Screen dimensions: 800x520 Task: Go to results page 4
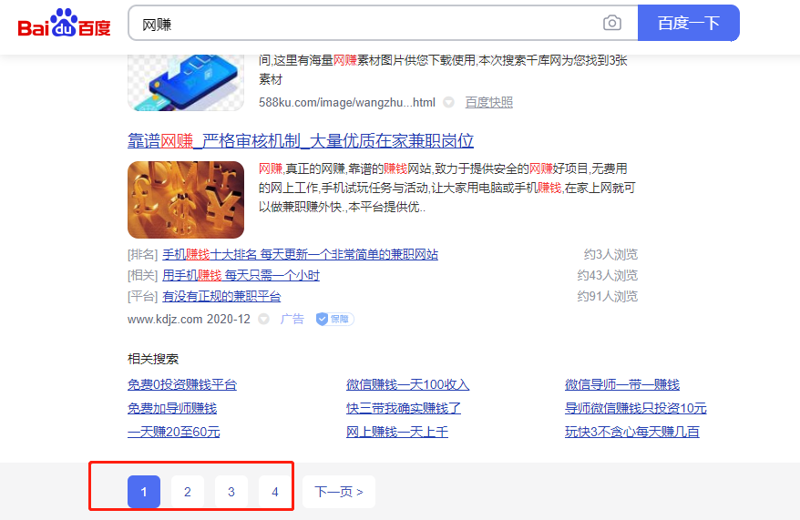275,491
